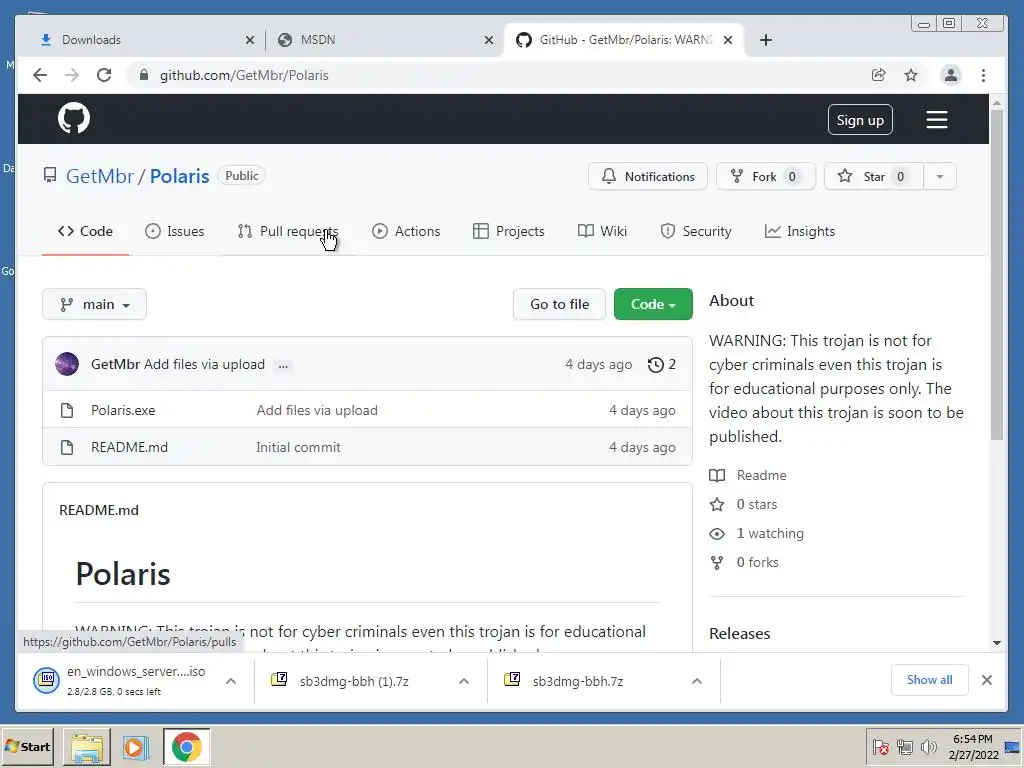Open File Explorer from the taskbar

point(87,746)
